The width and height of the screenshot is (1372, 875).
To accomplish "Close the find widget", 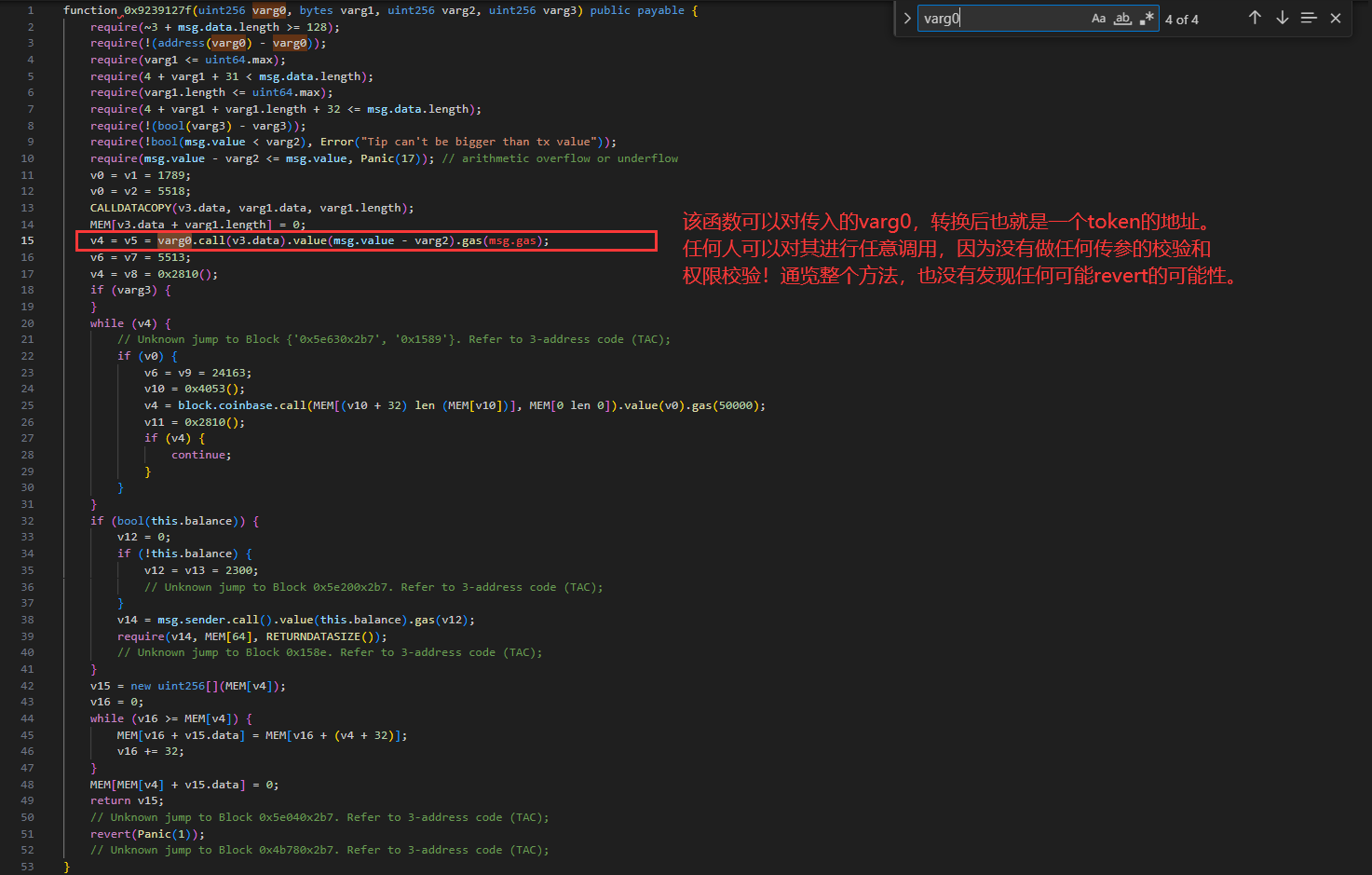I will click(x=1336, y=18).
